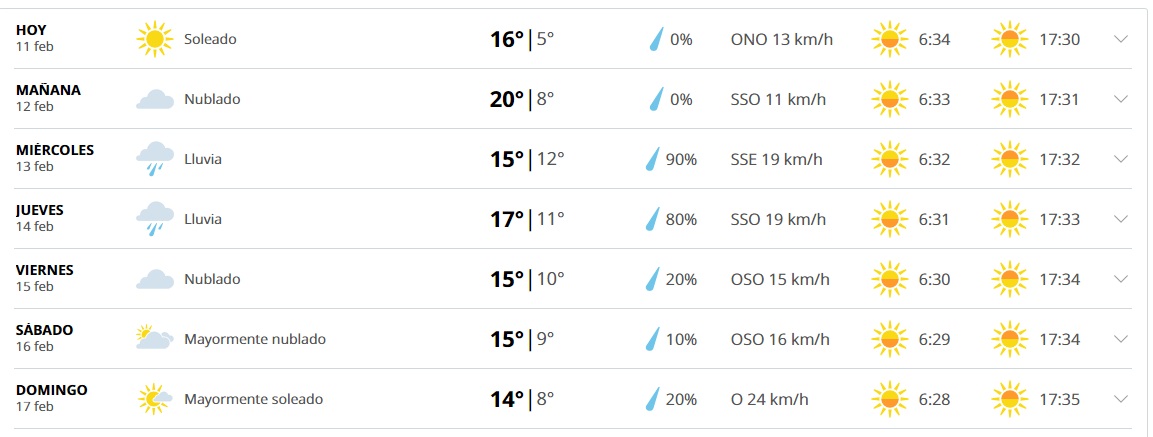Viewport: 1153px width, 437px height.
Task: Expand the Domingo 17 feb details chevron
Action: coord(1120,399)
